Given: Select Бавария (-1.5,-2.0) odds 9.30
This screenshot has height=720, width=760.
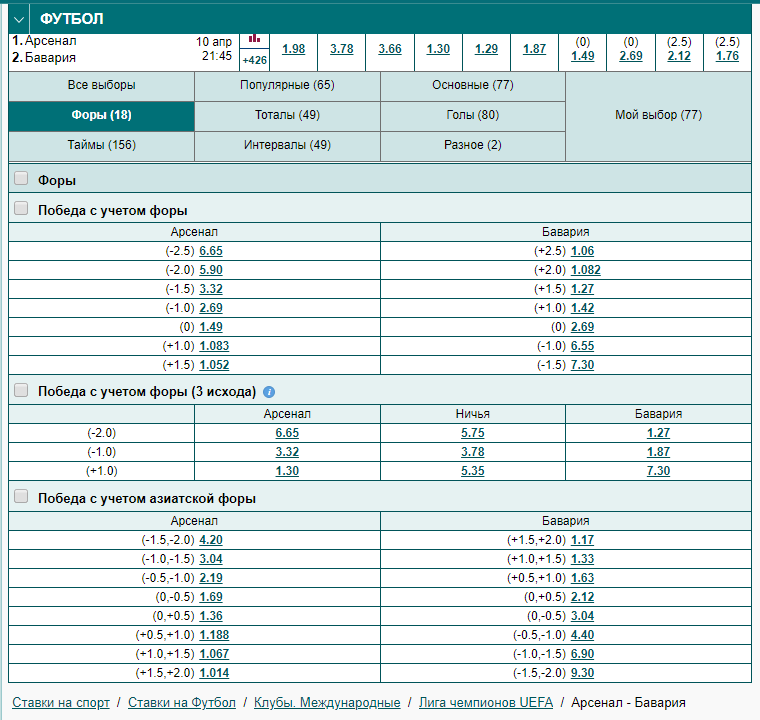Looking at the screenshot, I should coord(582,673).
